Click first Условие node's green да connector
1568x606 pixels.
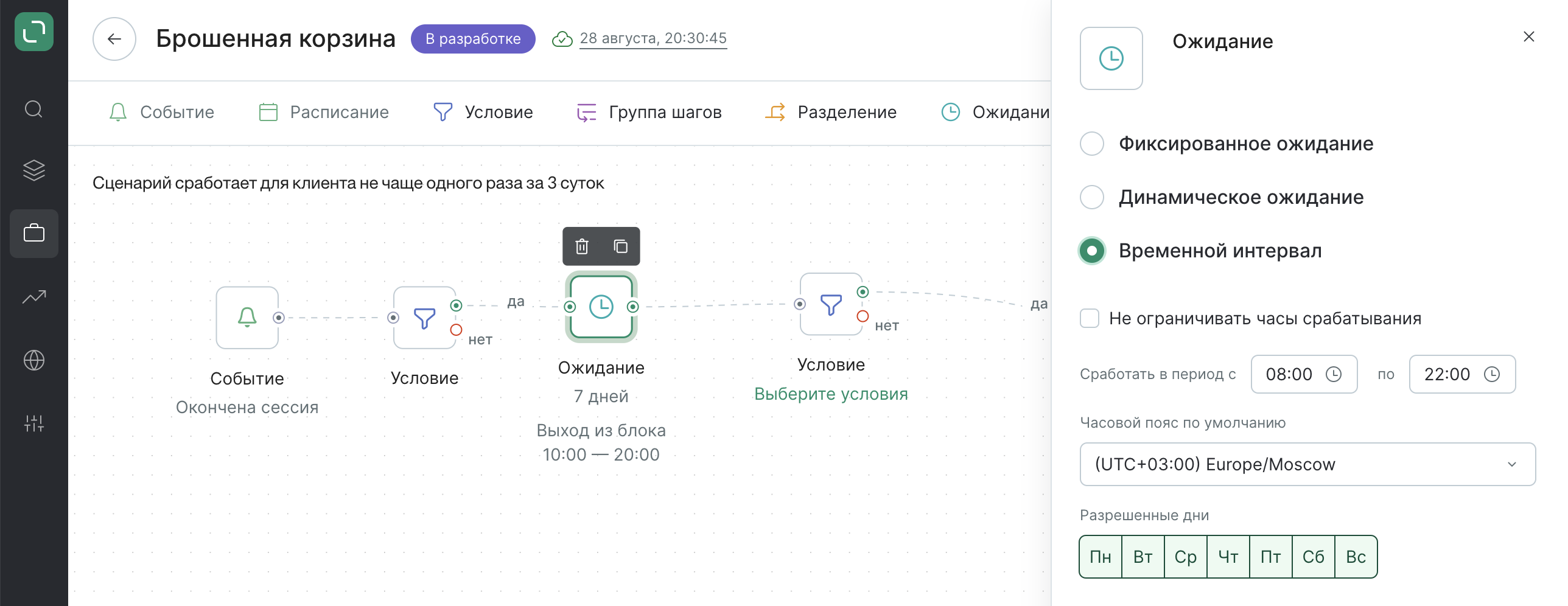[x=456, y=305]
